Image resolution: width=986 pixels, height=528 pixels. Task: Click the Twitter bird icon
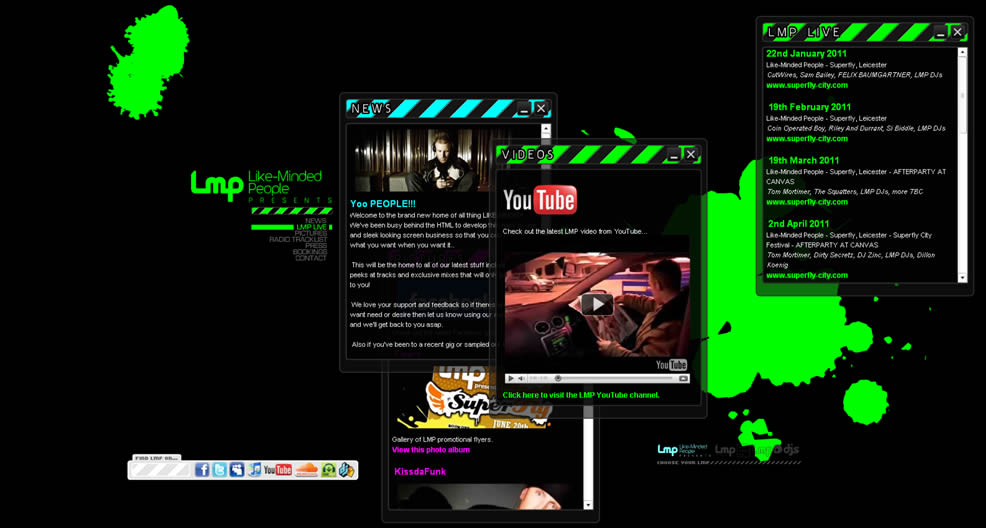(x=219, y=470)
